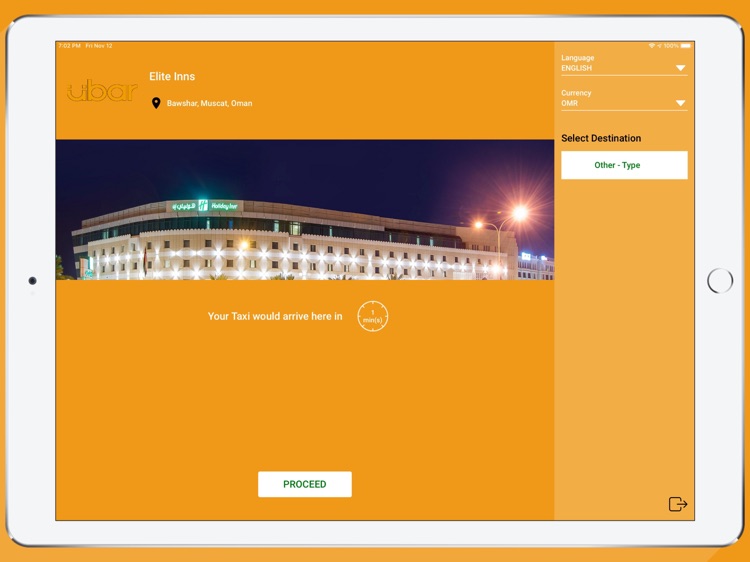Image resolution: width=750 pixels, height=562 pixels.
Task: Click the Elite Inns title
Action: coord(172,77)
